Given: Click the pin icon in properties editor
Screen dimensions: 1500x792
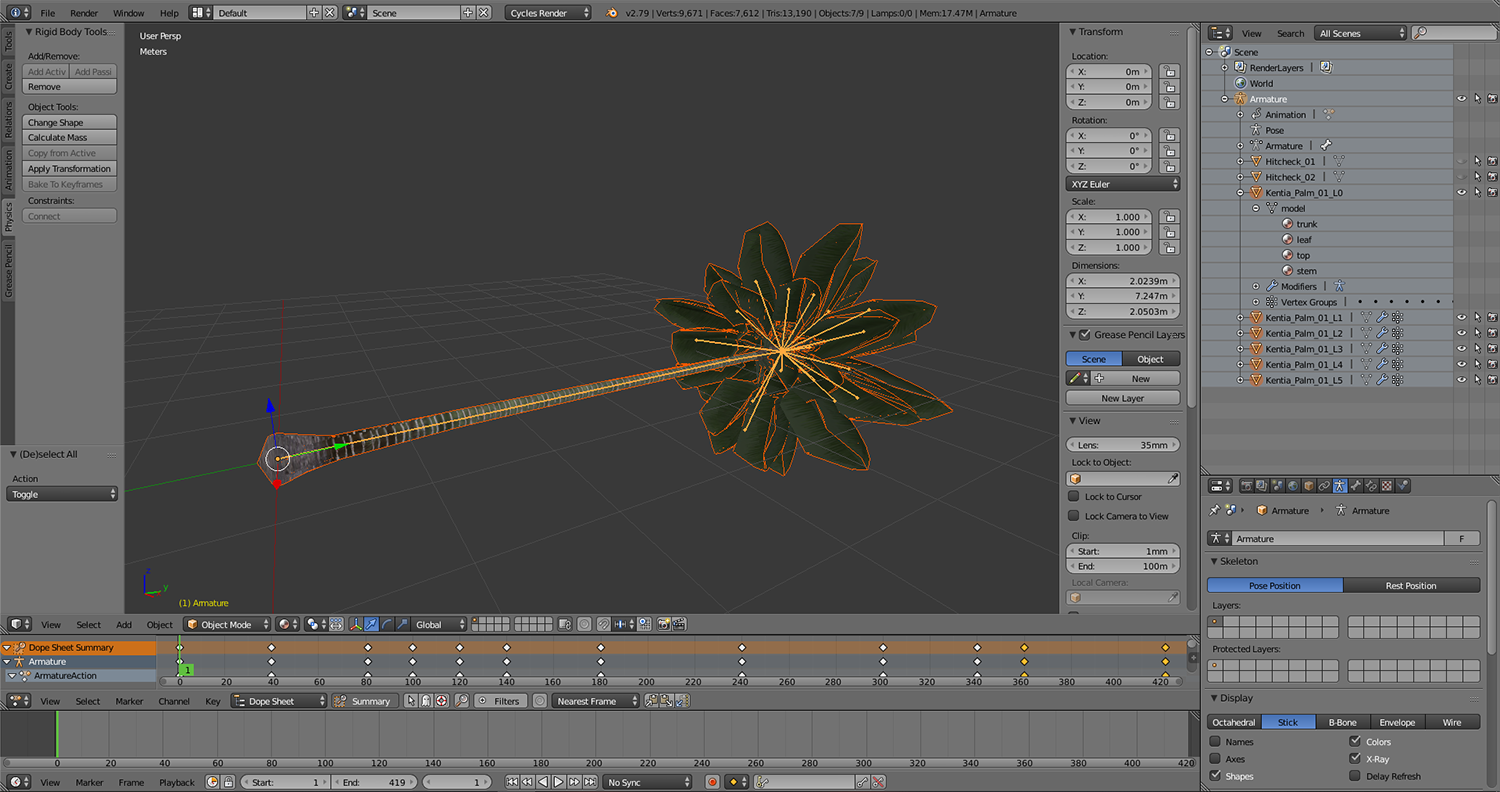Looking at the screenshot, I should pos(1214,510).
